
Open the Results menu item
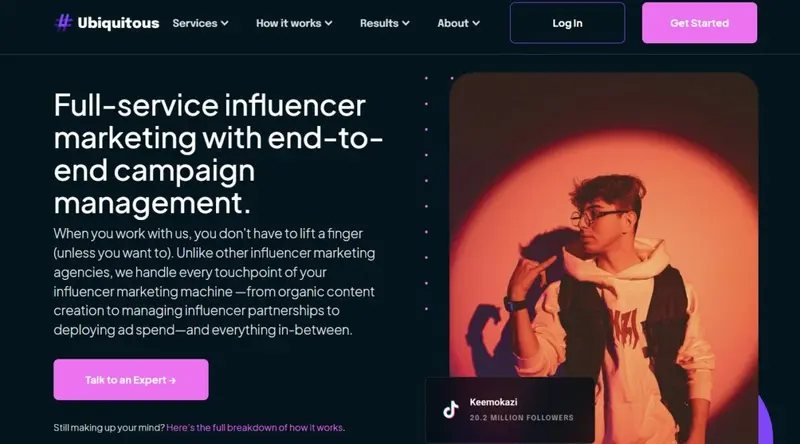(379, 23)
